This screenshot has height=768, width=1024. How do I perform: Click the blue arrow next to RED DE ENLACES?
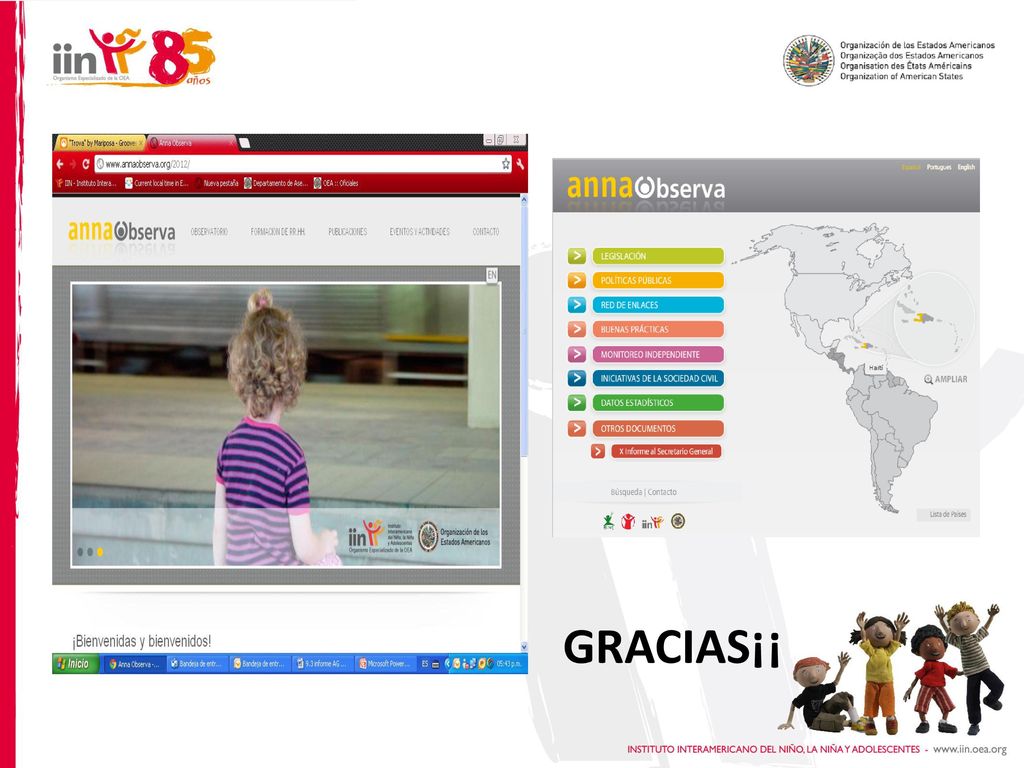point(577,304)
